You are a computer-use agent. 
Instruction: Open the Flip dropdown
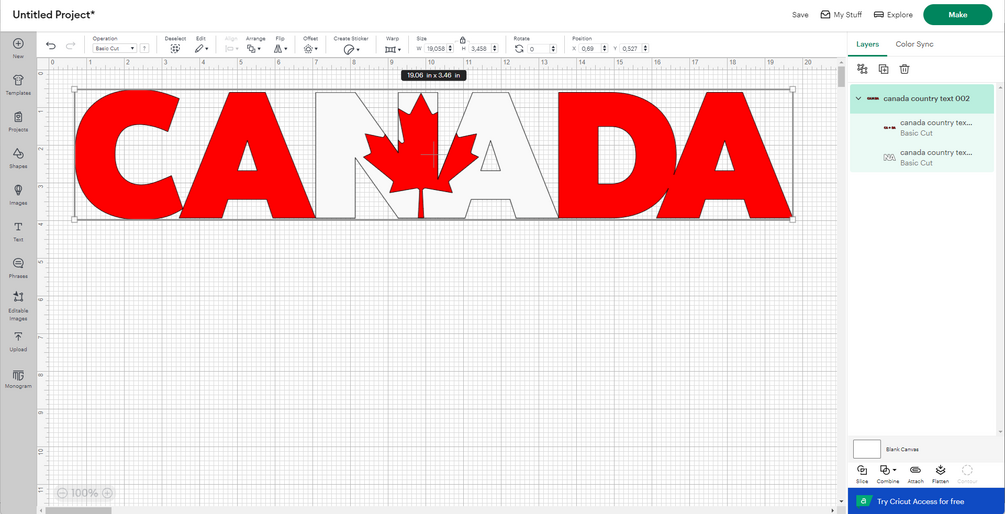click(x=281, y=48)
